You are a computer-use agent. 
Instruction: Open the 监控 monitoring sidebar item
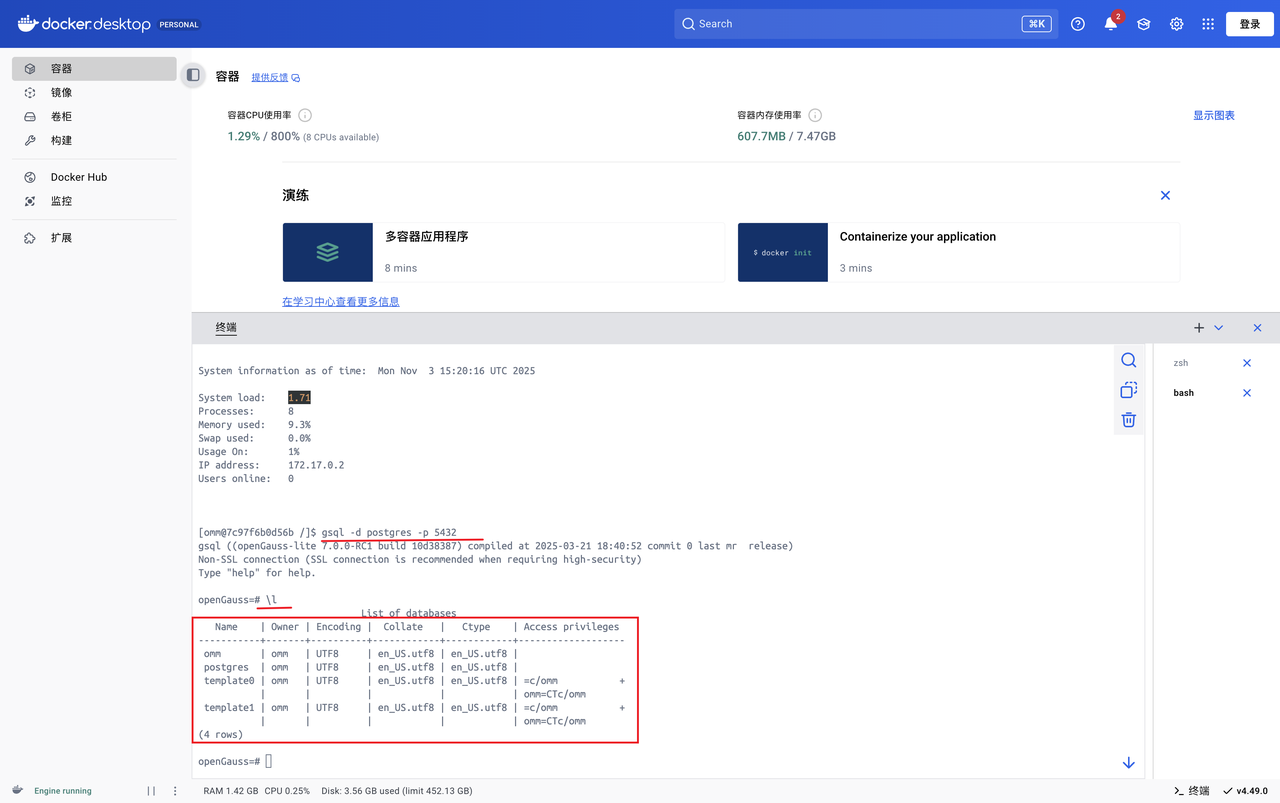coord(94,201)
